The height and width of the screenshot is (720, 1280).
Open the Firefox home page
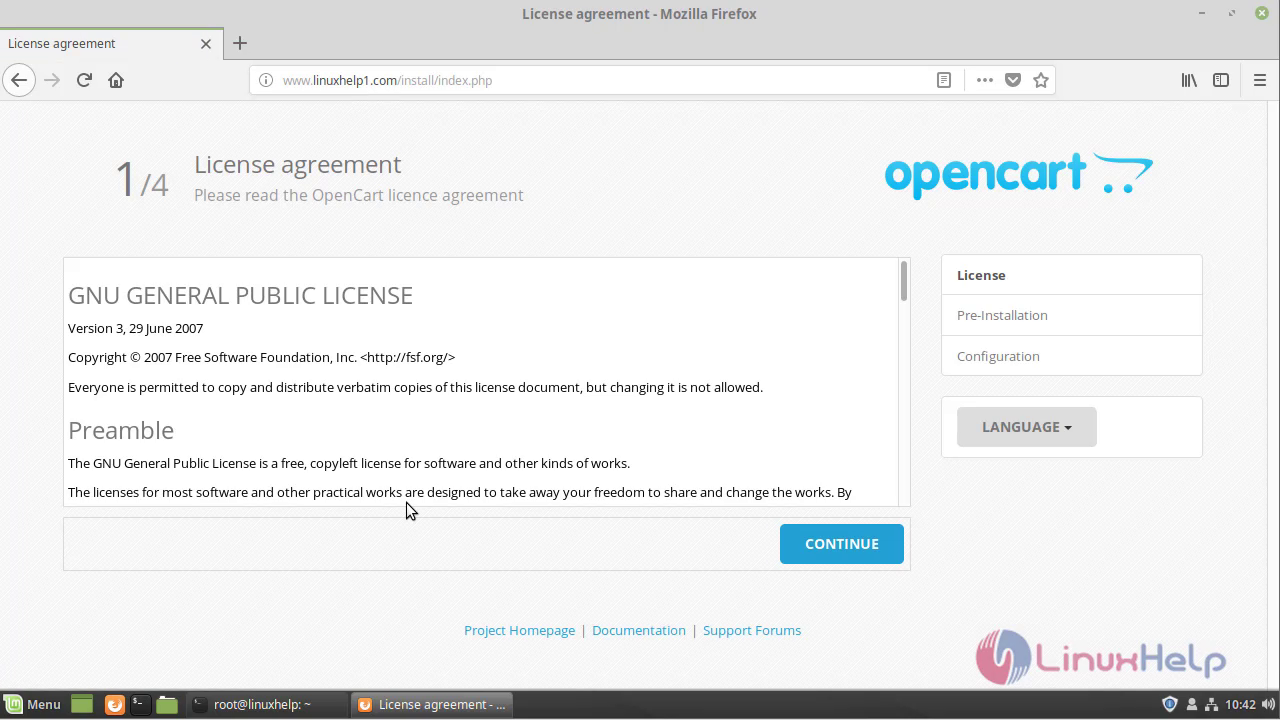116,80
